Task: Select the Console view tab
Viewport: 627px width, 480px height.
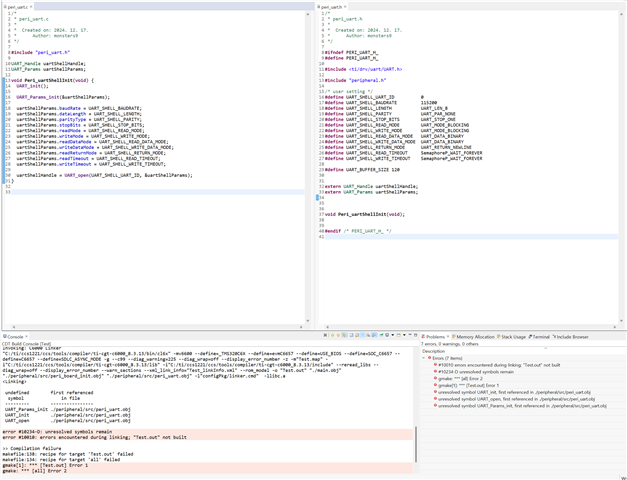Action: click(14, 337)
